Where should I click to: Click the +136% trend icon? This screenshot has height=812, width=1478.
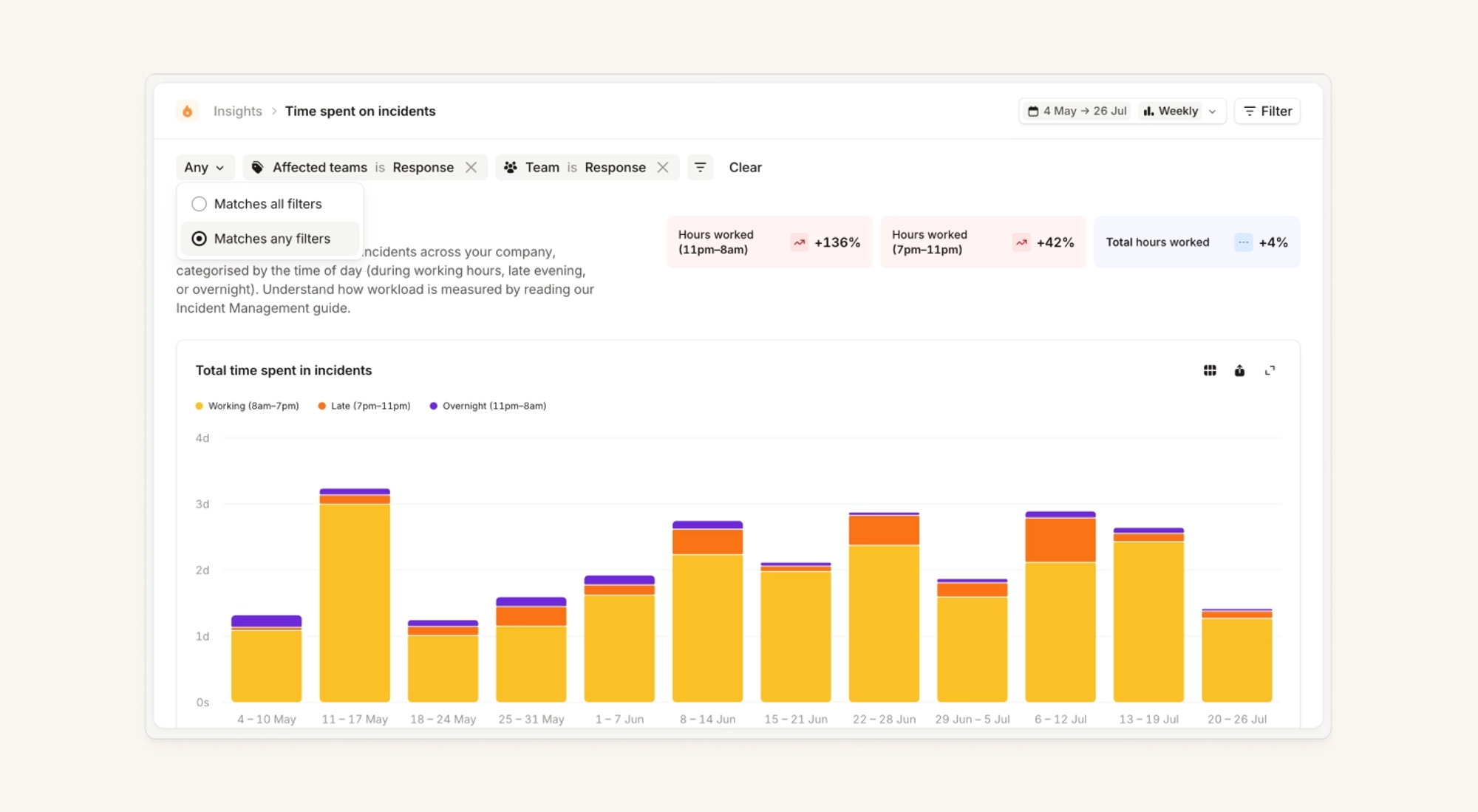point(799,242)
